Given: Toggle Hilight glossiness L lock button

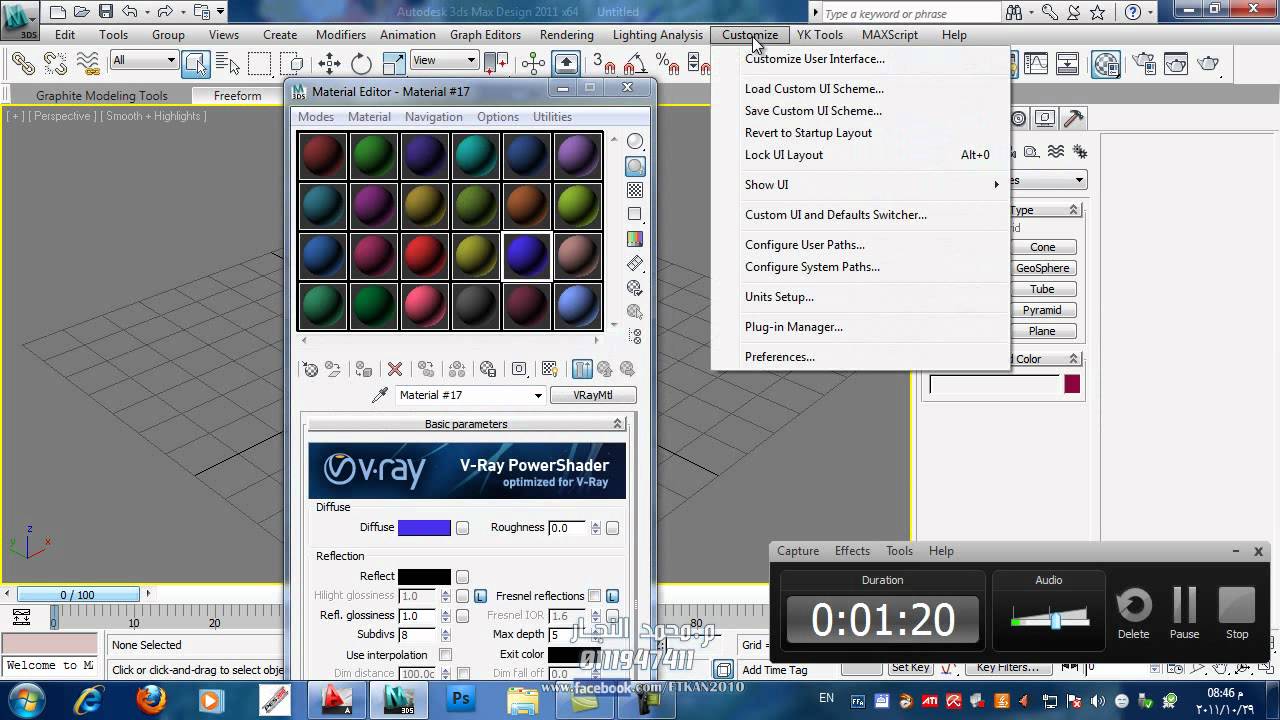Looking at the screenshot, I should click(480, 596).
